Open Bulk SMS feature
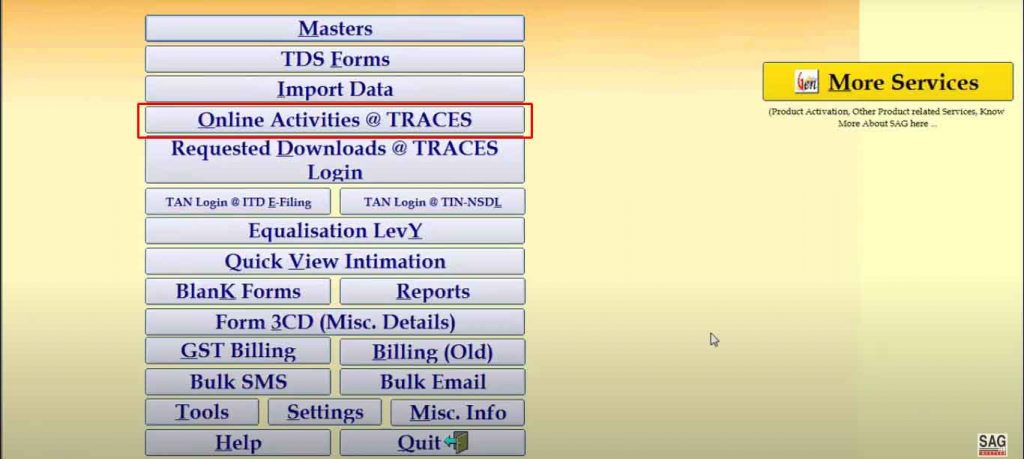The image size is (1024, 459). click(x=238, y=382)
